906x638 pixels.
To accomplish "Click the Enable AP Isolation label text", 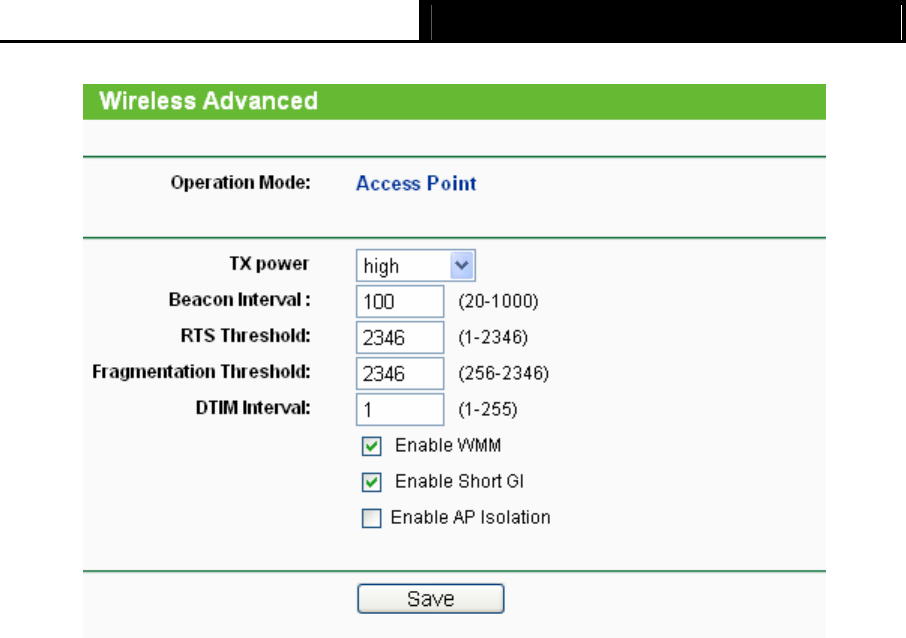I will tap(470, 517).
